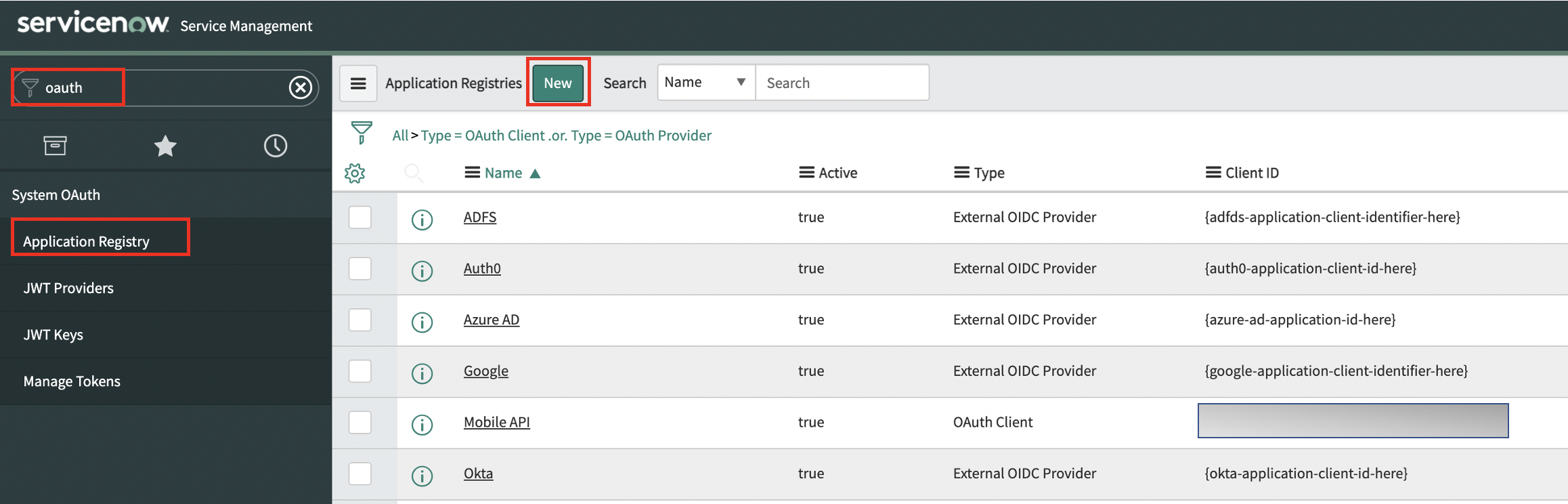Open history with the clock icon
The width and height of the screenshot is (1568, 504).
276,146
